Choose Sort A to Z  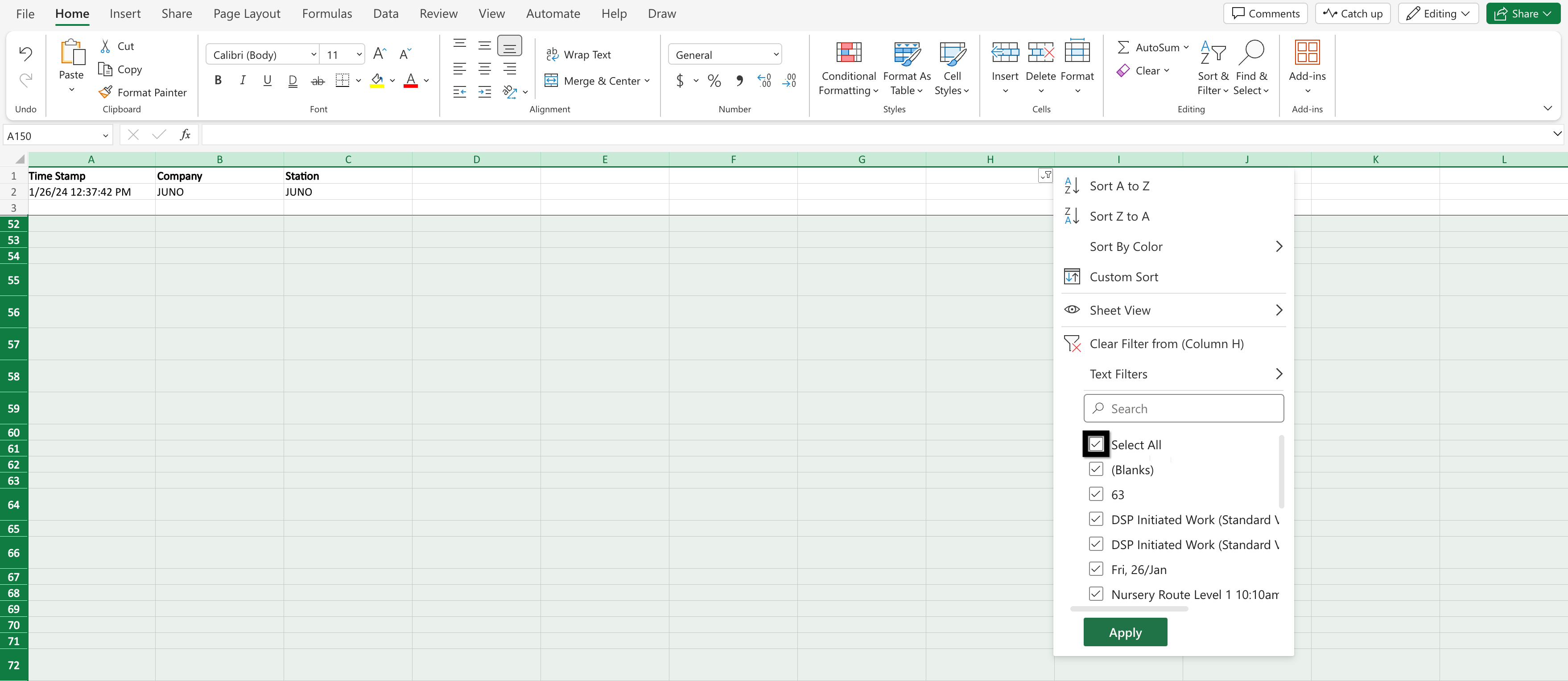(1119, 185)
